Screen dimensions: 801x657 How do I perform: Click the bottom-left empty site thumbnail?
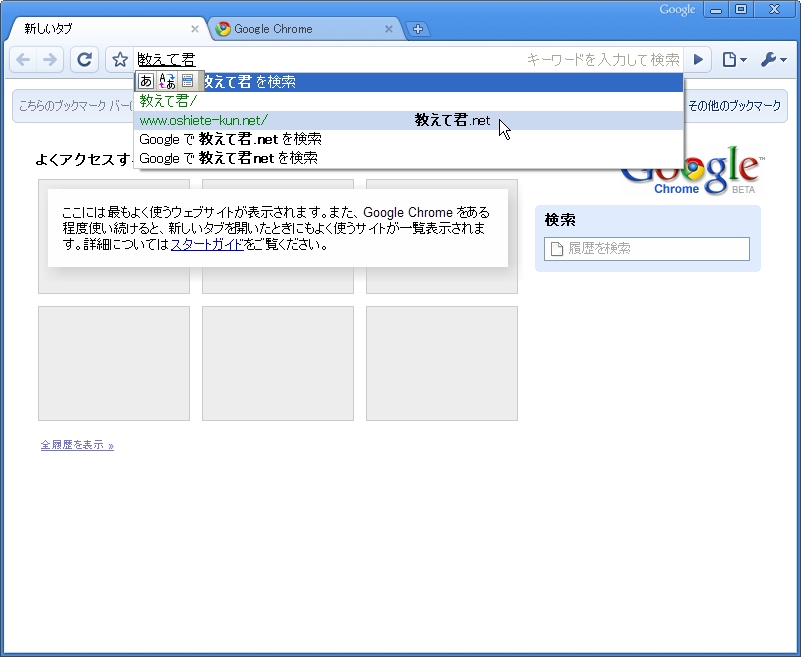(114, 363)
